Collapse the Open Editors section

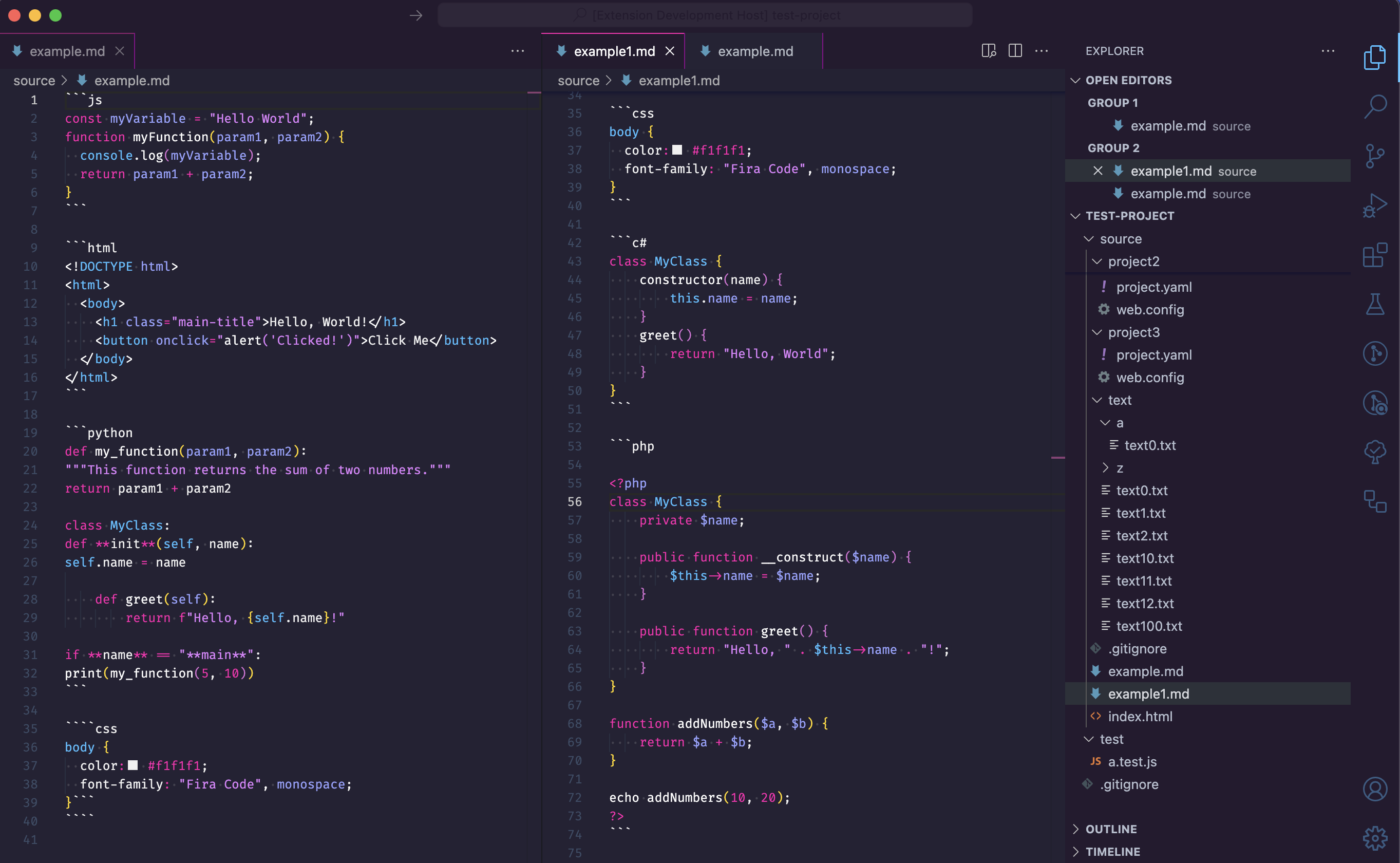[1075, 81]
